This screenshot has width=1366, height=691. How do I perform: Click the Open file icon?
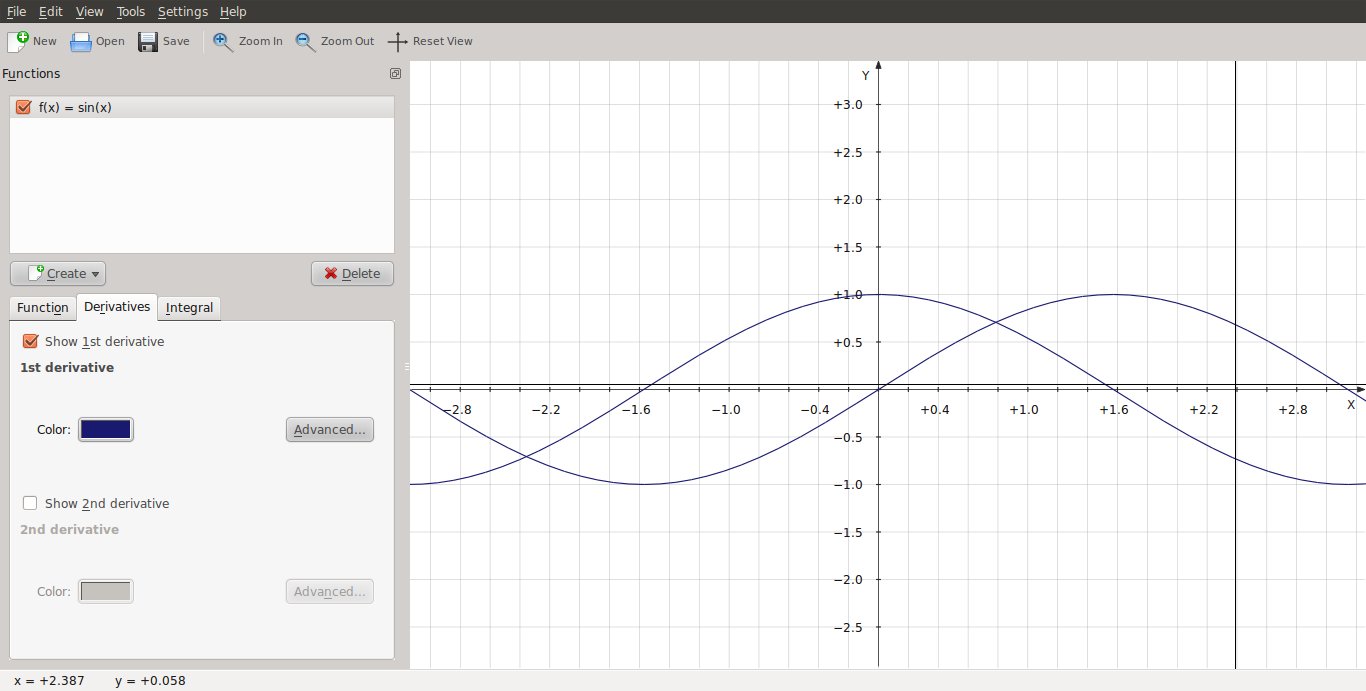click(81, 41)
